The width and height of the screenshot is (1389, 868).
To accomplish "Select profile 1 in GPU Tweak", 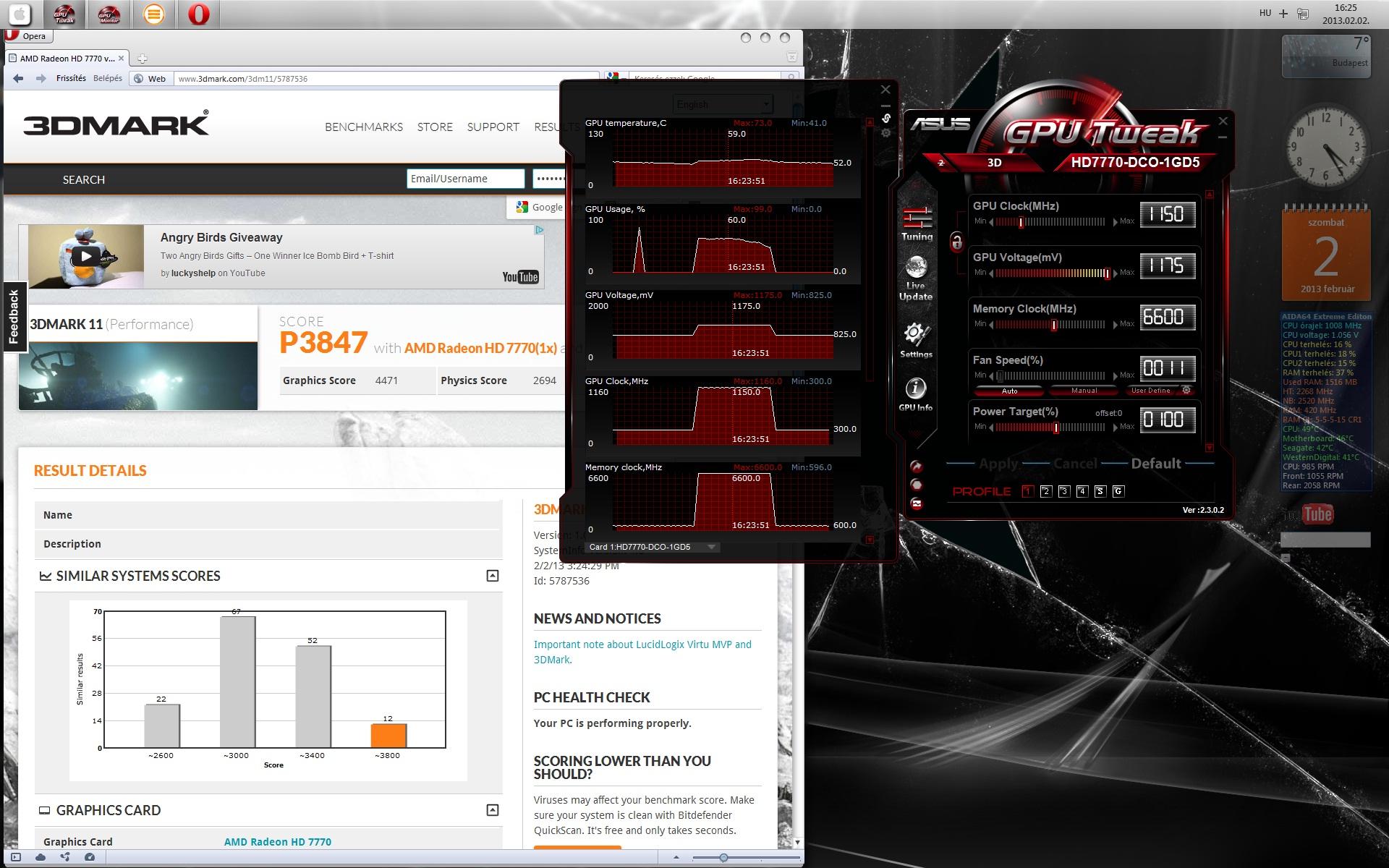I will (1027, 491).
